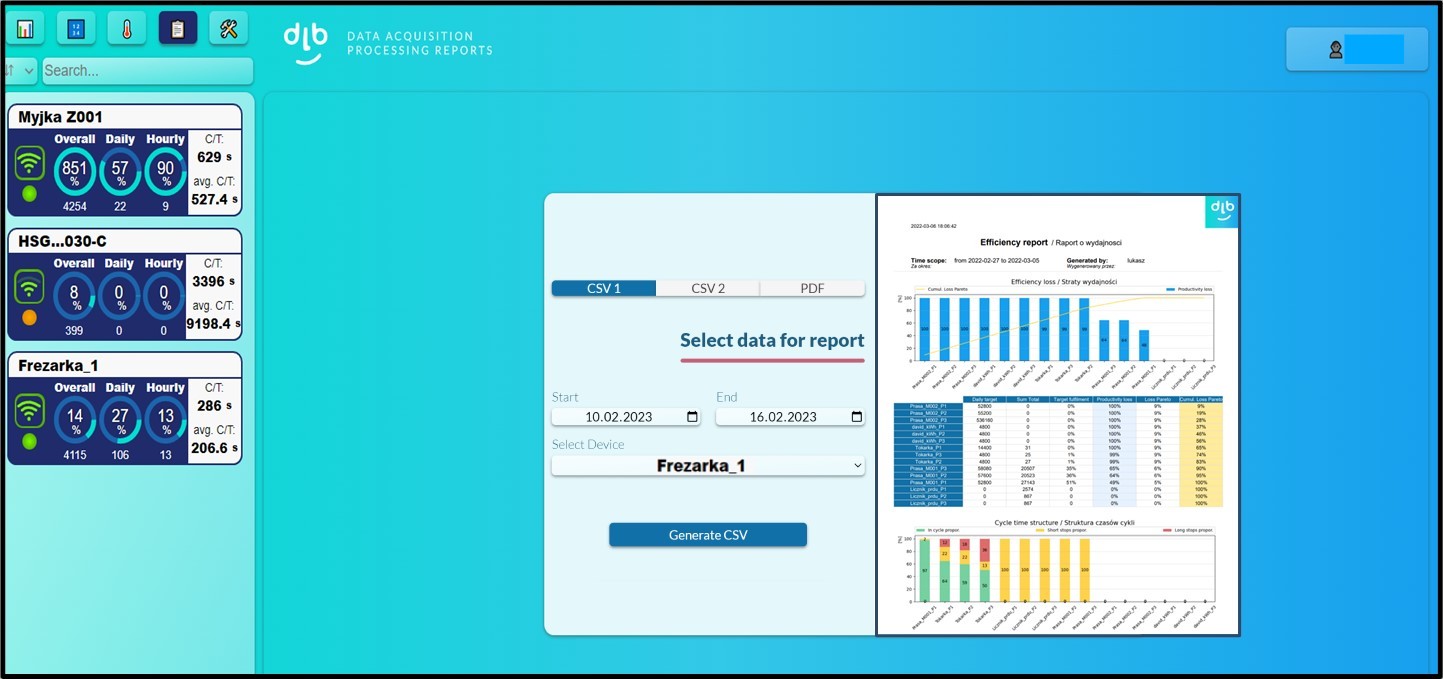Open the Select Device dropdown
Viewport: 1443px width, 679px height.
tap(708, 466)
